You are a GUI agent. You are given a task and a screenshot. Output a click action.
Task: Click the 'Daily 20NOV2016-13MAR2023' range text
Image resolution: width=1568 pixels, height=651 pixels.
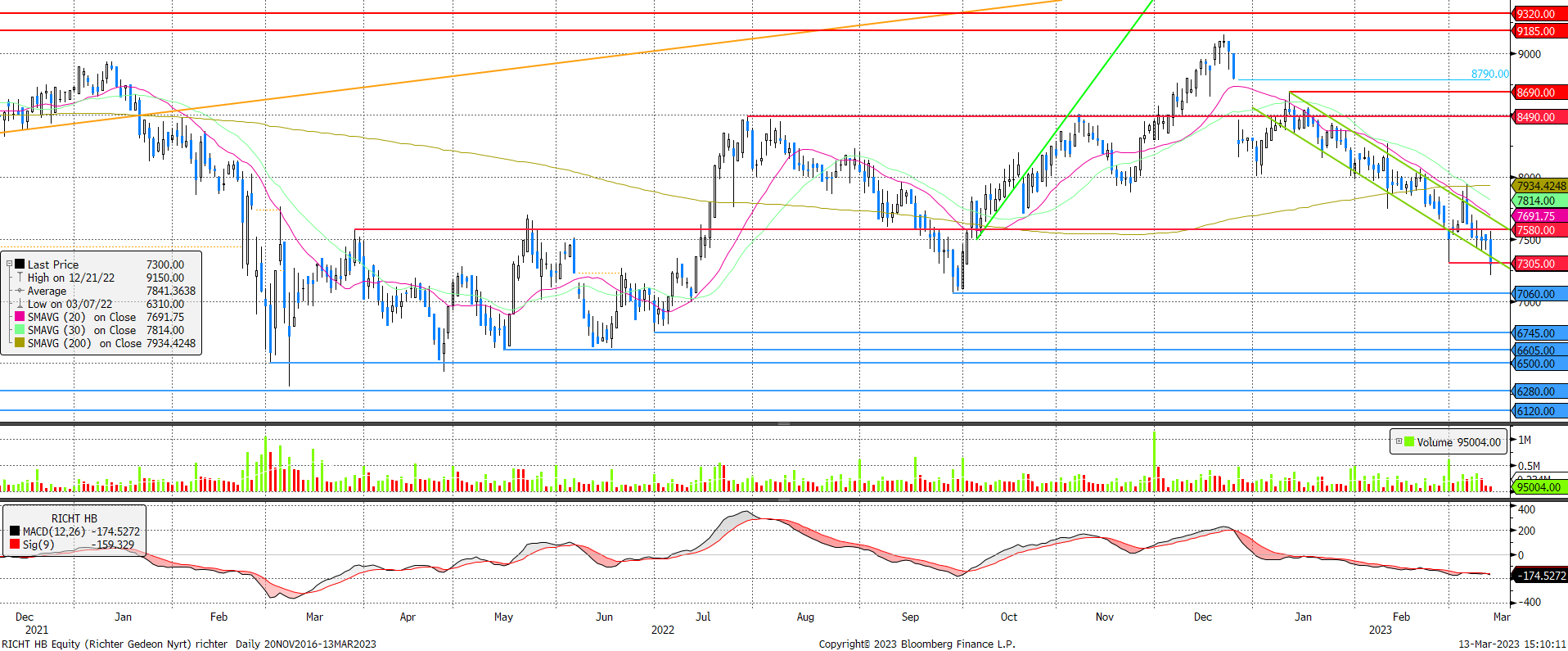coord(306,644)
